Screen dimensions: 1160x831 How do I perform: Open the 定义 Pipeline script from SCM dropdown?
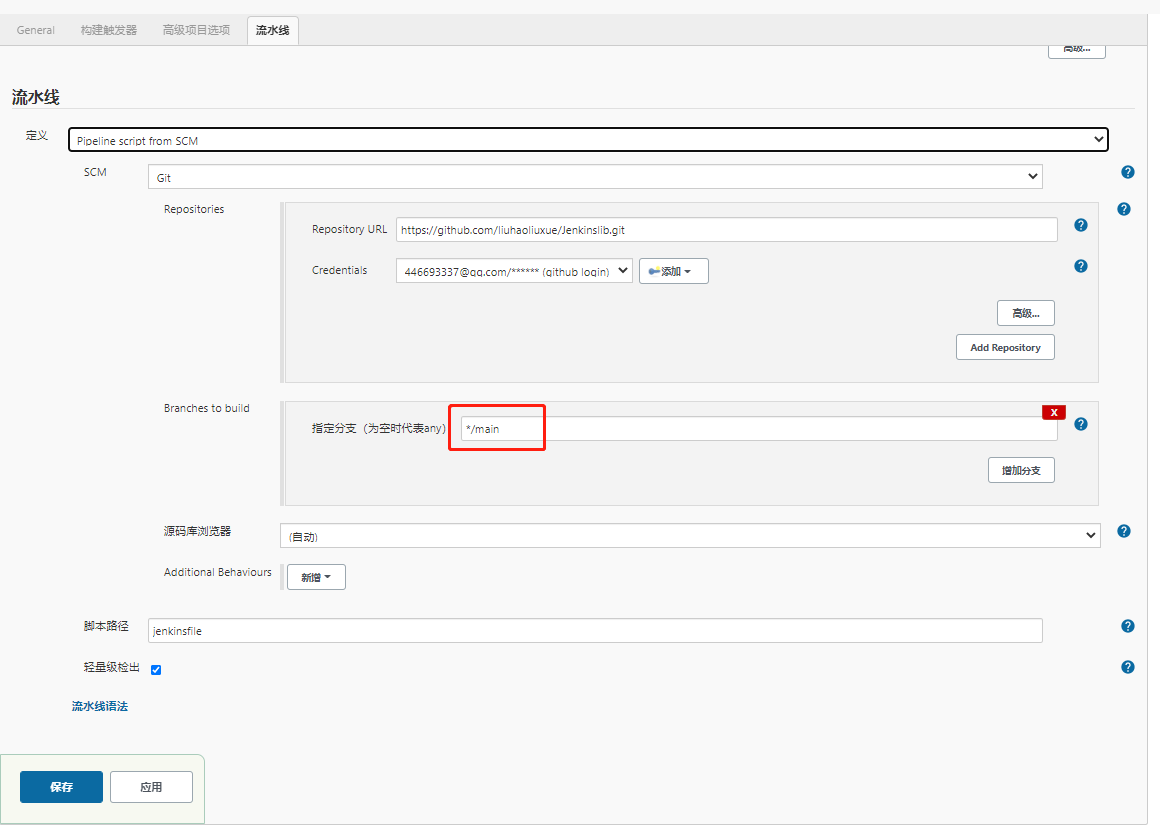[x=588, y=140]
